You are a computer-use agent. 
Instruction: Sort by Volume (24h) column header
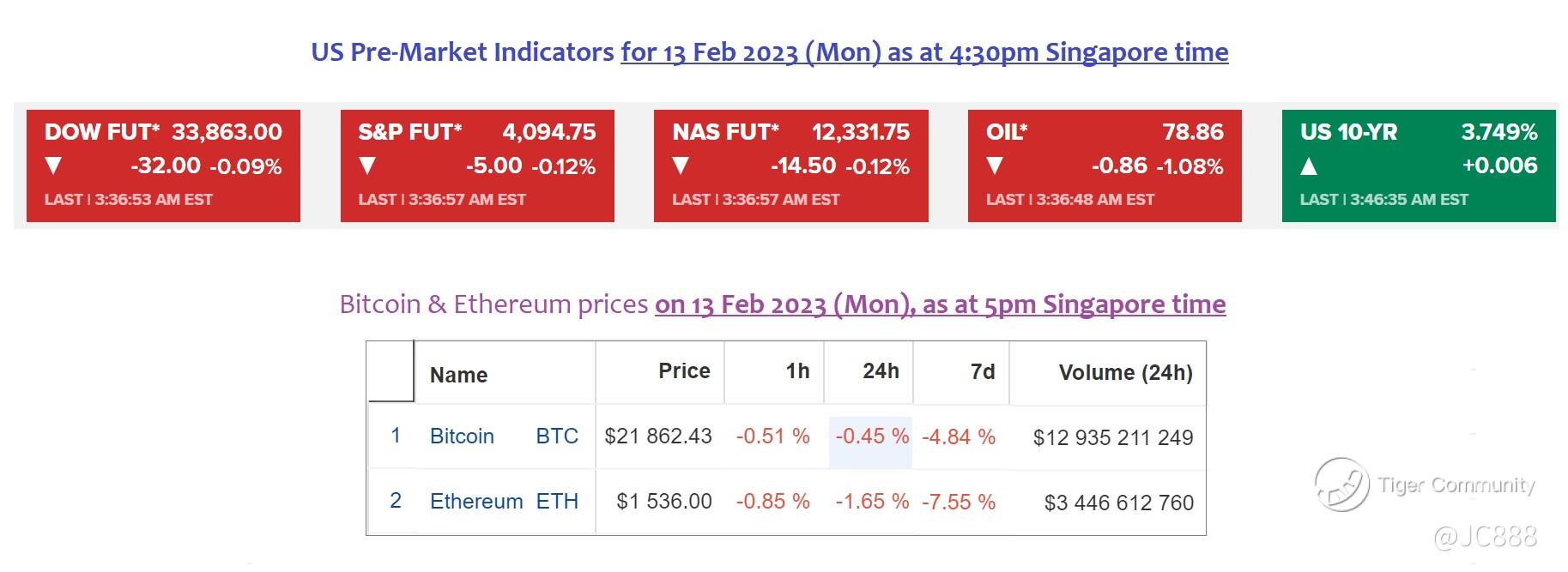[x=1125, y=372]
